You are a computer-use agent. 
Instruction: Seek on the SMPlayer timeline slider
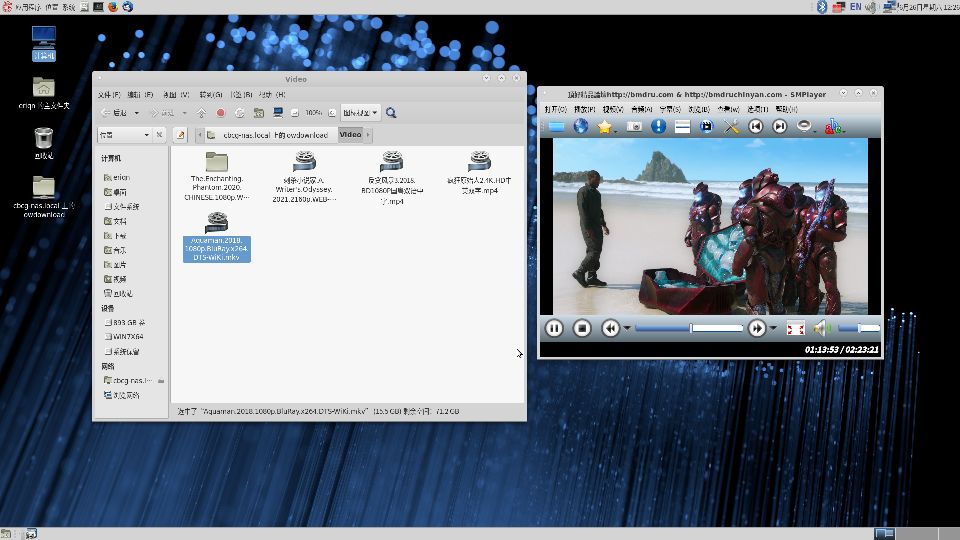[x=689, y=329]
